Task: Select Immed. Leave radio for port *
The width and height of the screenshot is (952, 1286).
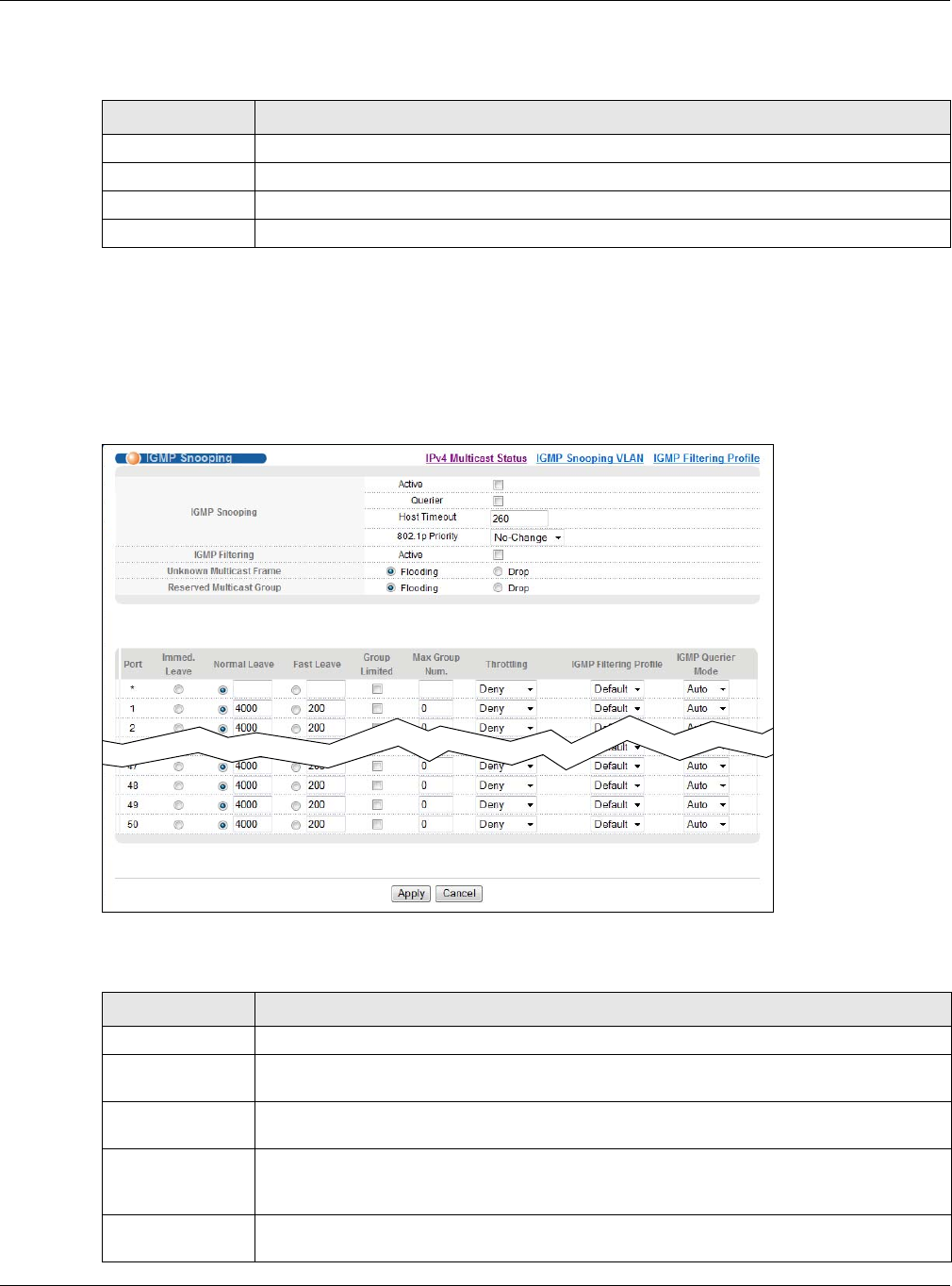Action: pos(178,689)
